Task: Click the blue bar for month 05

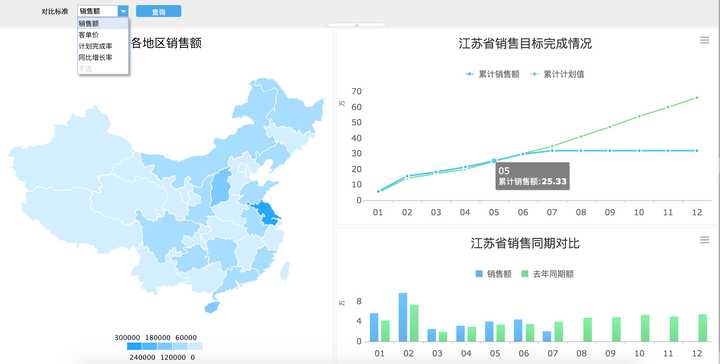Action: point(489,331)
